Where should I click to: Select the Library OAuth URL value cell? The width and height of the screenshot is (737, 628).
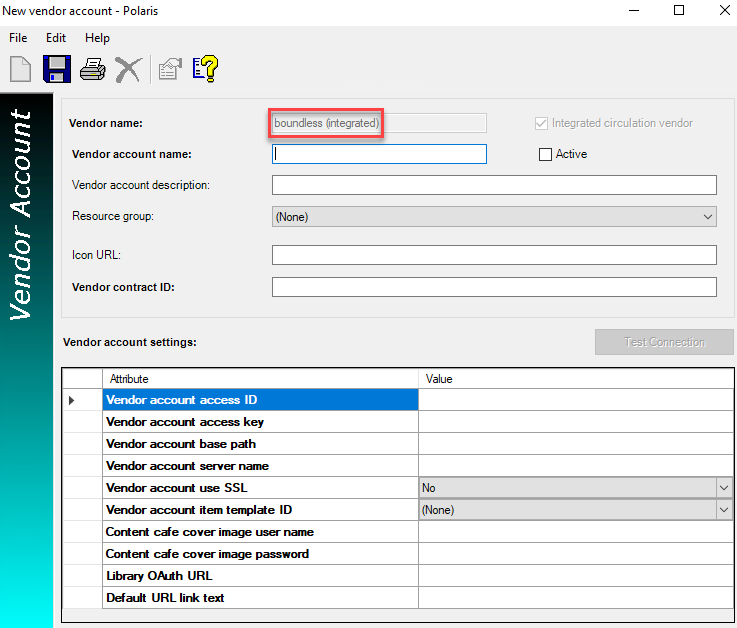[575, 576]
